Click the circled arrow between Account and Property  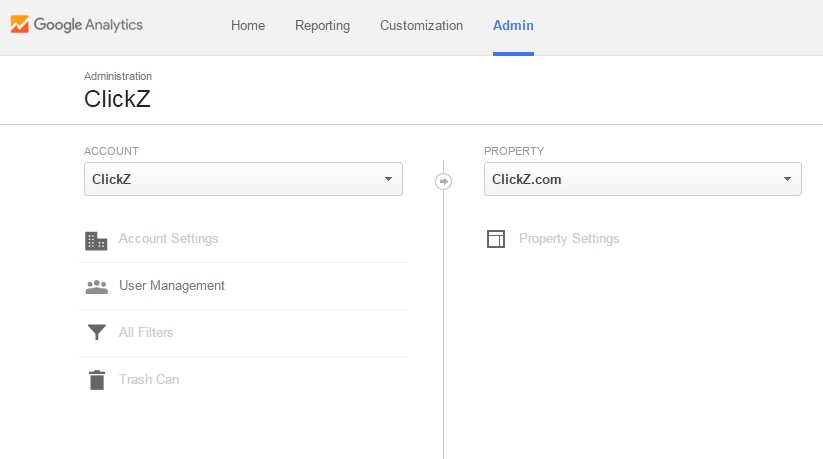click(444, 181)
